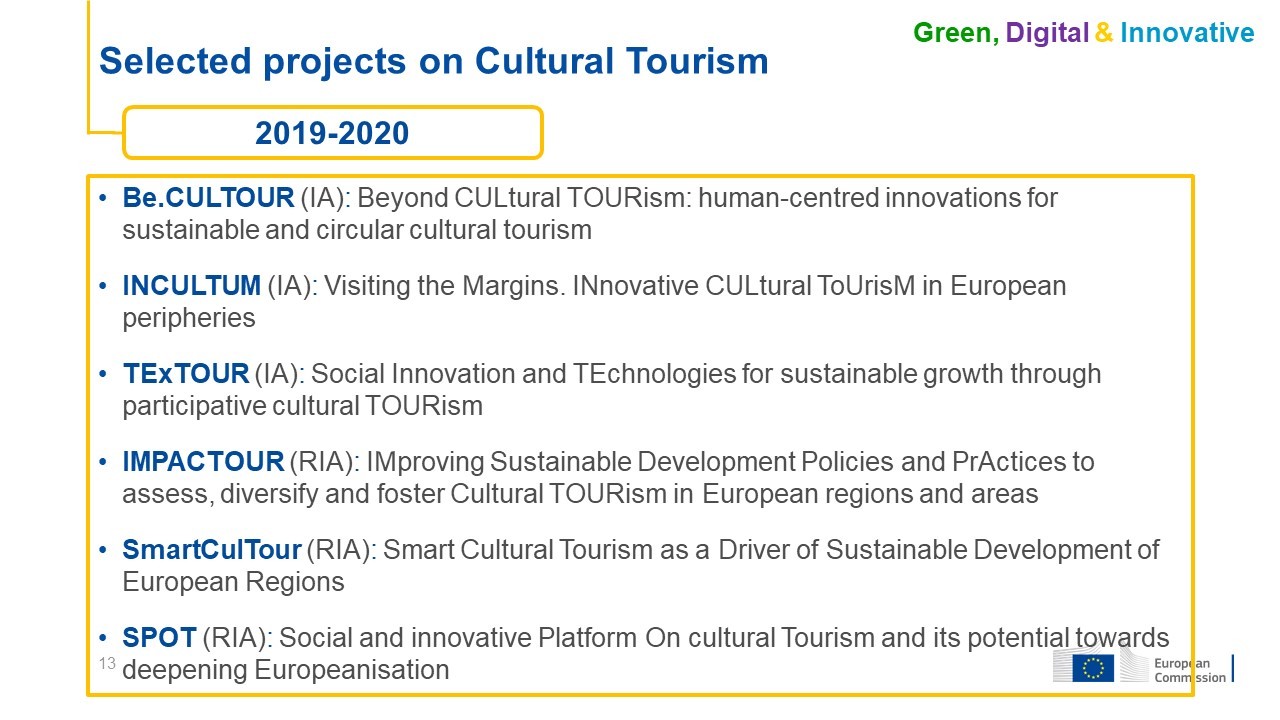The height and width of the screenshot is (720, 1280).
Task: Click the "INCULTUM" project name
Action: pyautogui.click(x=191, y=286)
